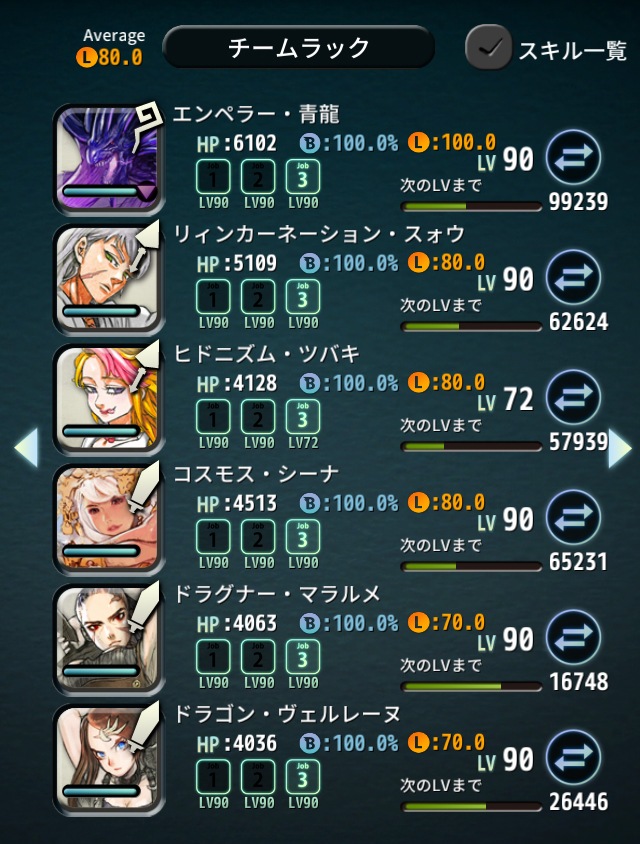Select Job 2 of コスモス・シーナ
This screenshot has width=640, height=844.
click(x=258, y=537)
